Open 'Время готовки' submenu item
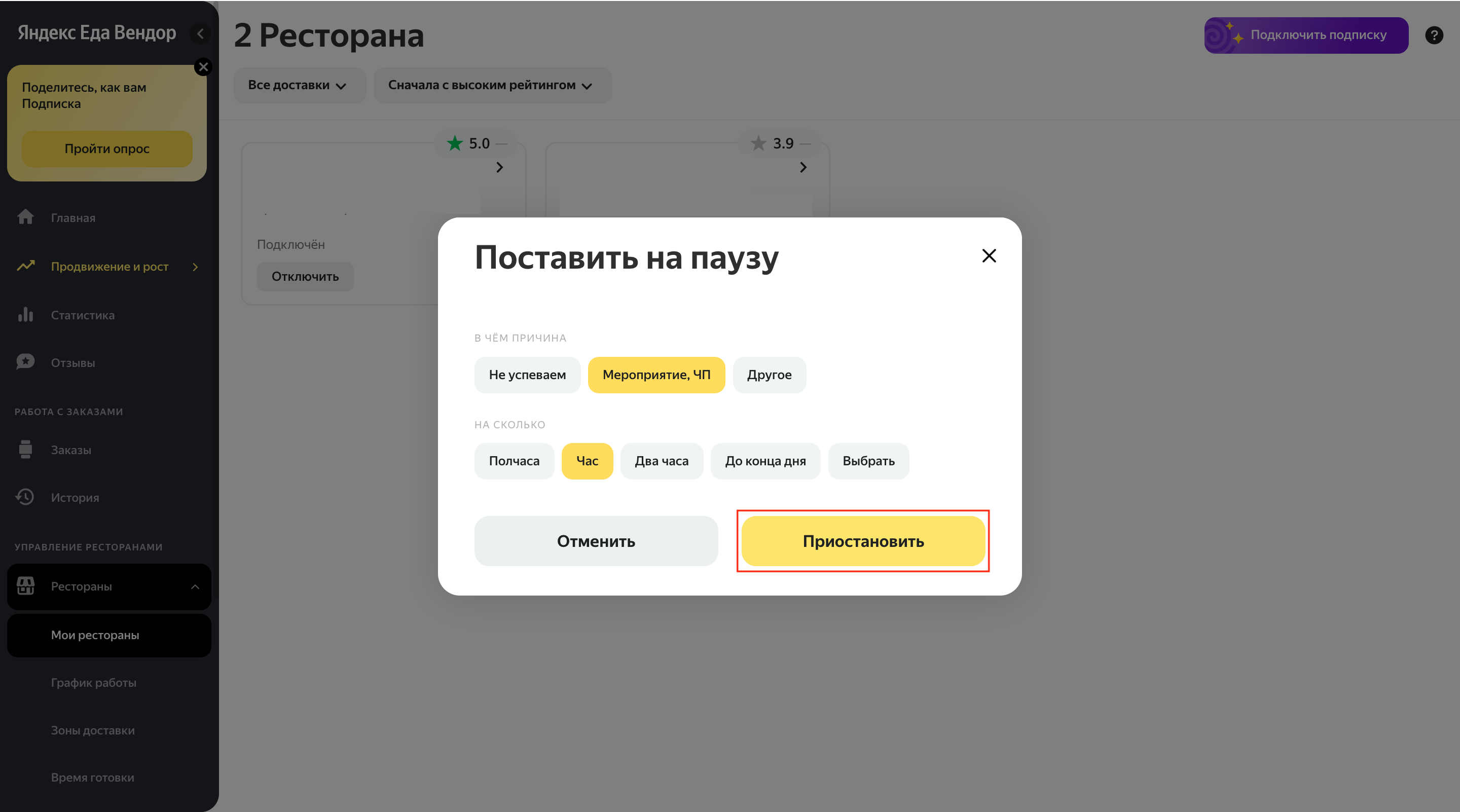 pos(92,778)
